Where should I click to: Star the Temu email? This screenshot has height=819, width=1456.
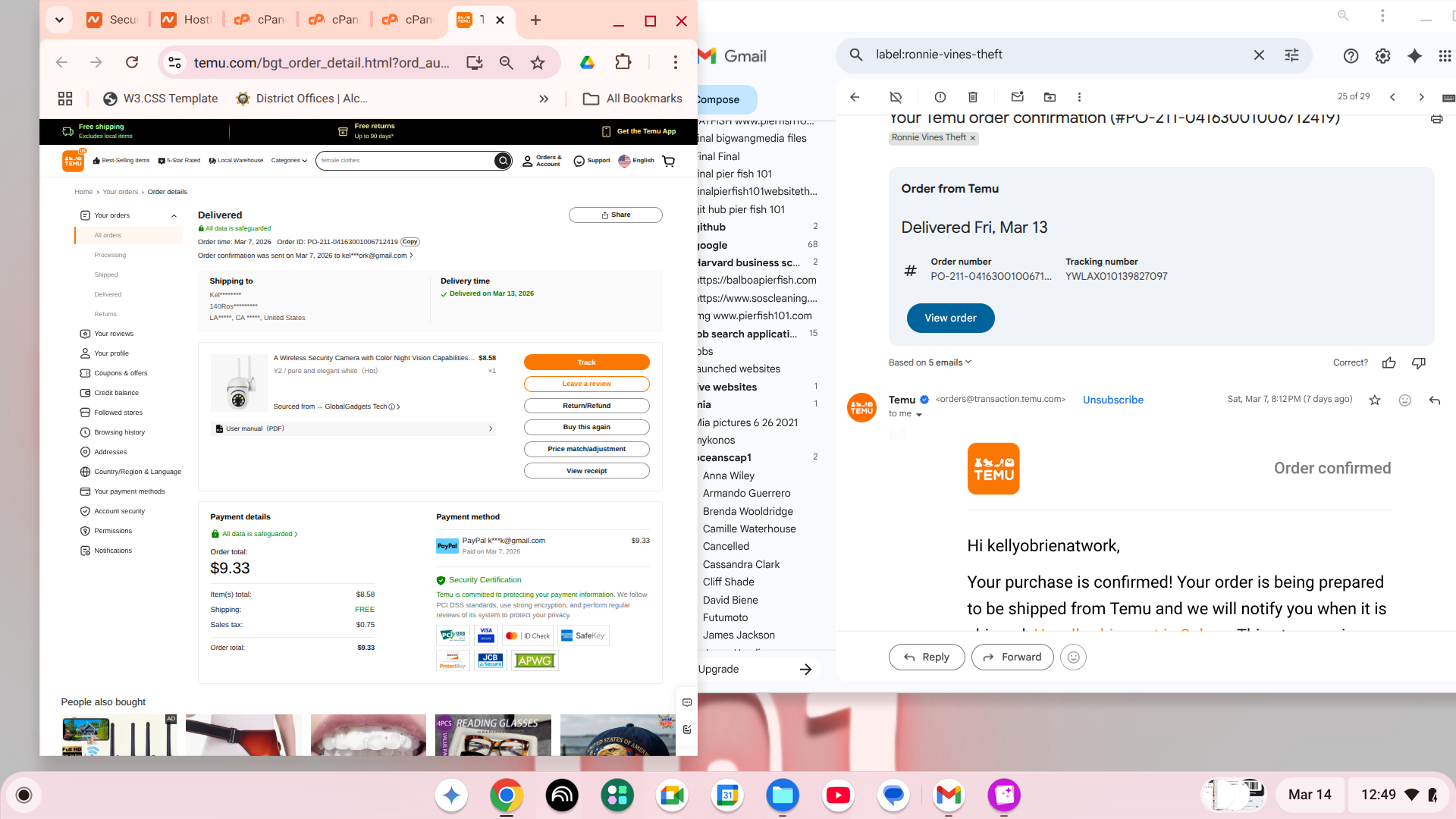point(1374,400)
